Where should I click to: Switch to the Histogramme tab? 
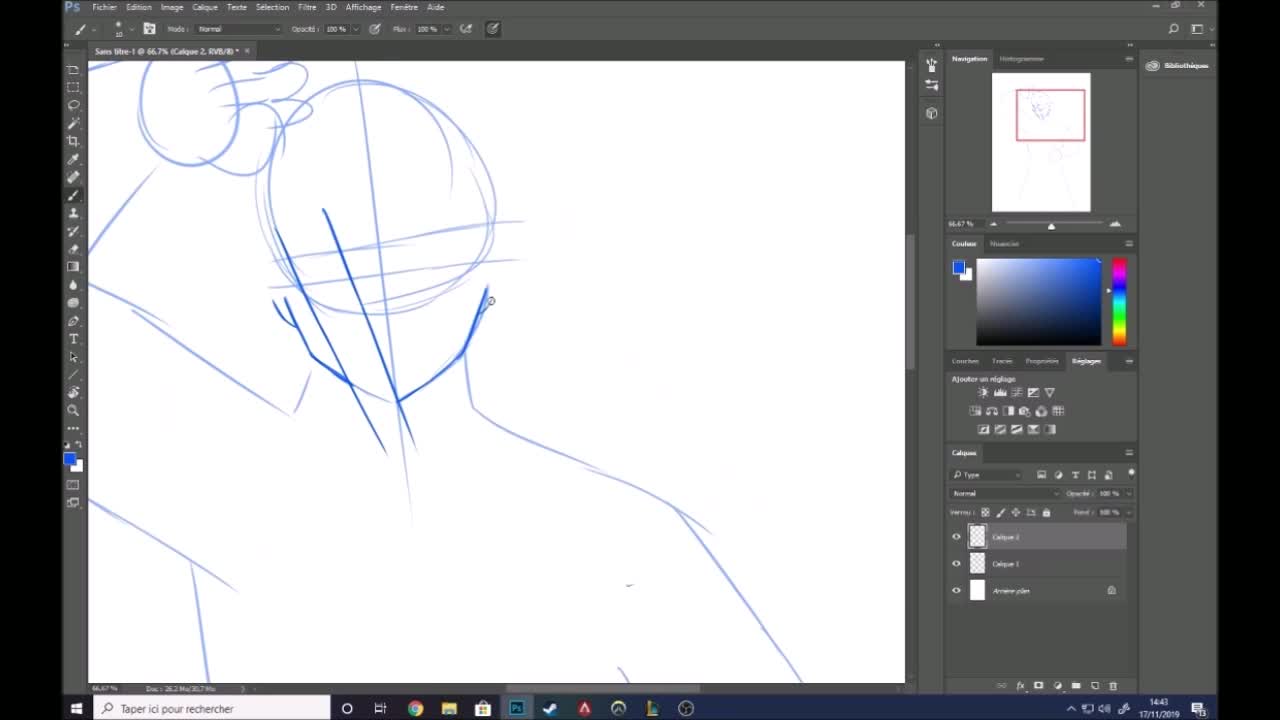point(1021,59)
